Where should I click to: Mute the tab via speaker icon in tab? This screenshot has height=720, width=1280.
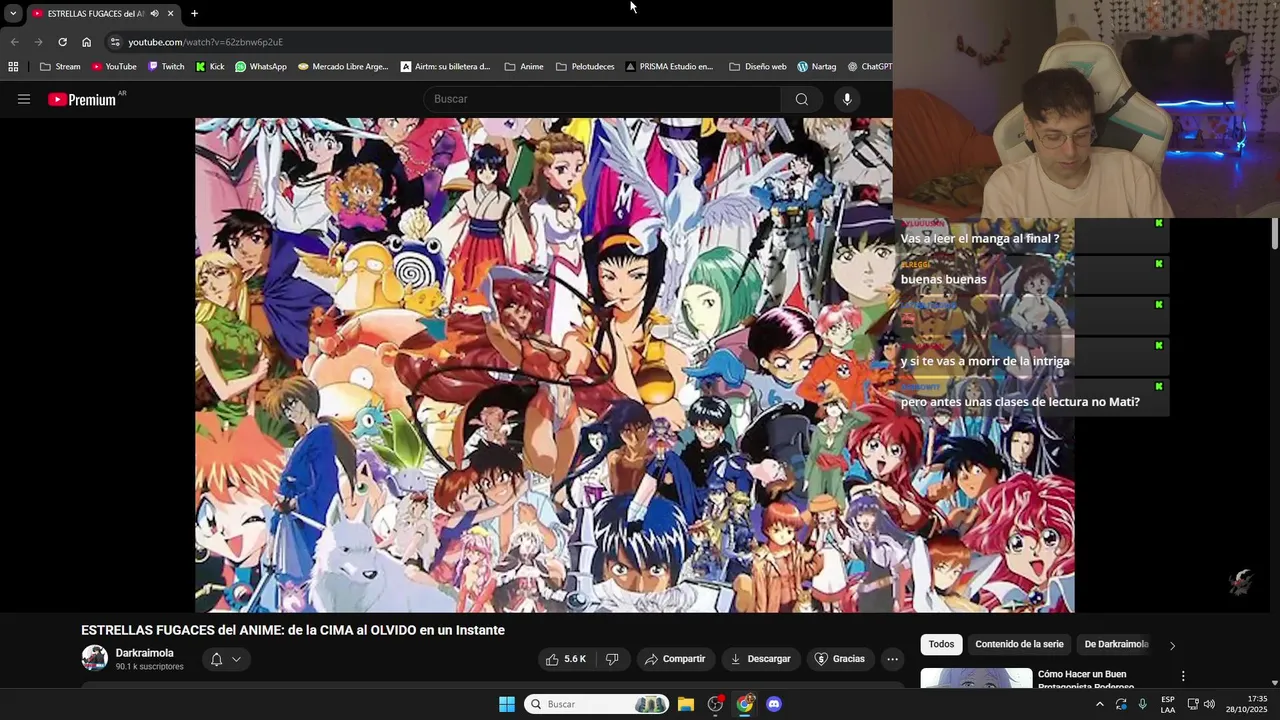154,13
